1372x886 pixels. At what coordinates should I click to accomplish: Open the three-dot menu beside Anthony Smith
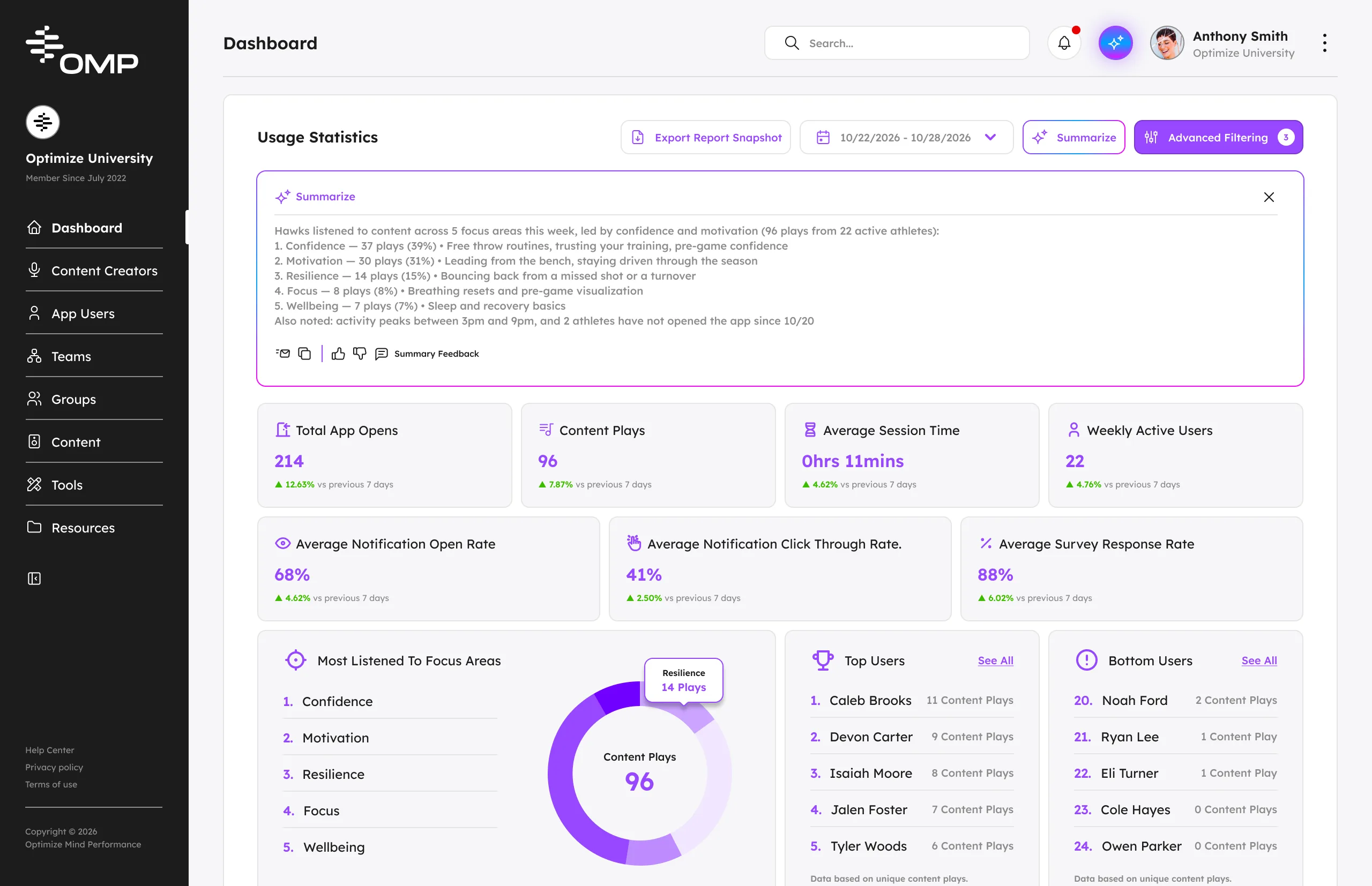coord(1324,42)
